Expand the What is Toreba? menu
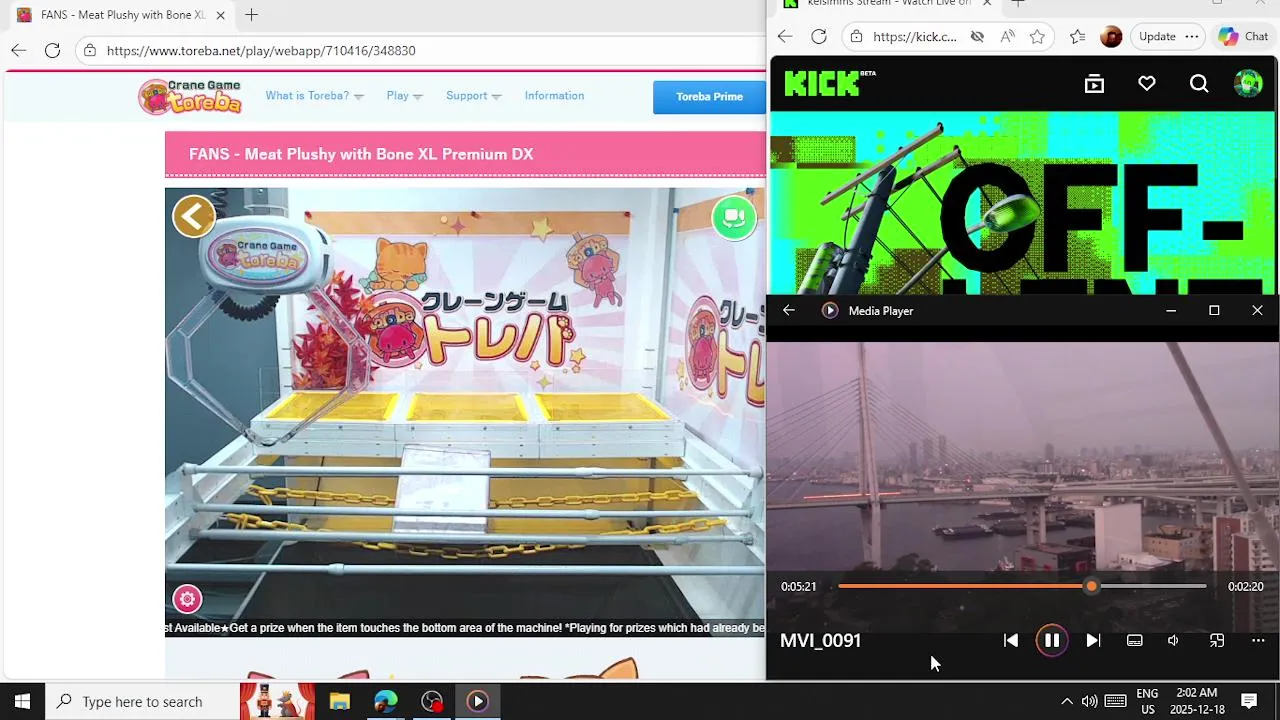Viewport: 1280px width, 720px height. 314,96
